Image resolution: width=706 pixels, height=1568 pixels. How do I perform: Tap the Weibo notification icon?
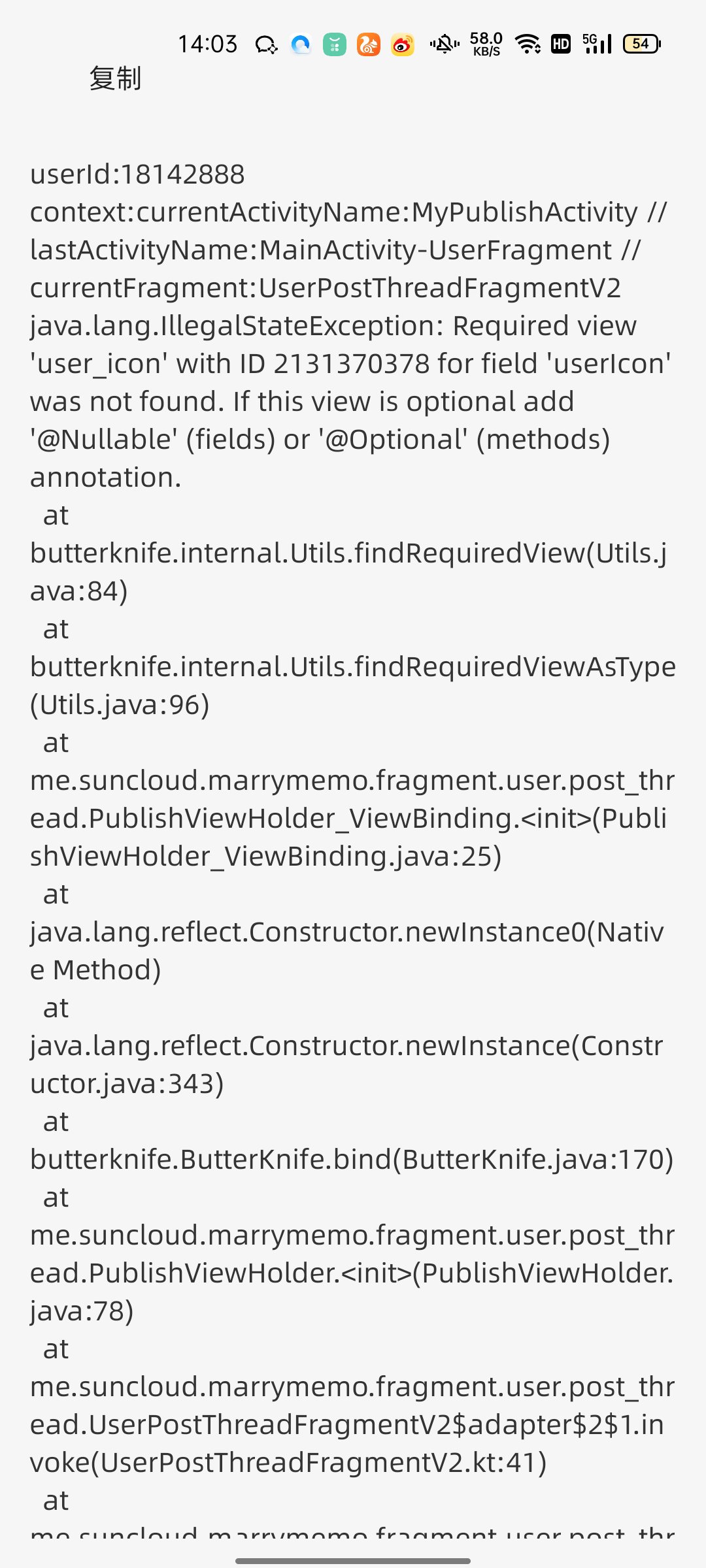[x=403, y=44]
